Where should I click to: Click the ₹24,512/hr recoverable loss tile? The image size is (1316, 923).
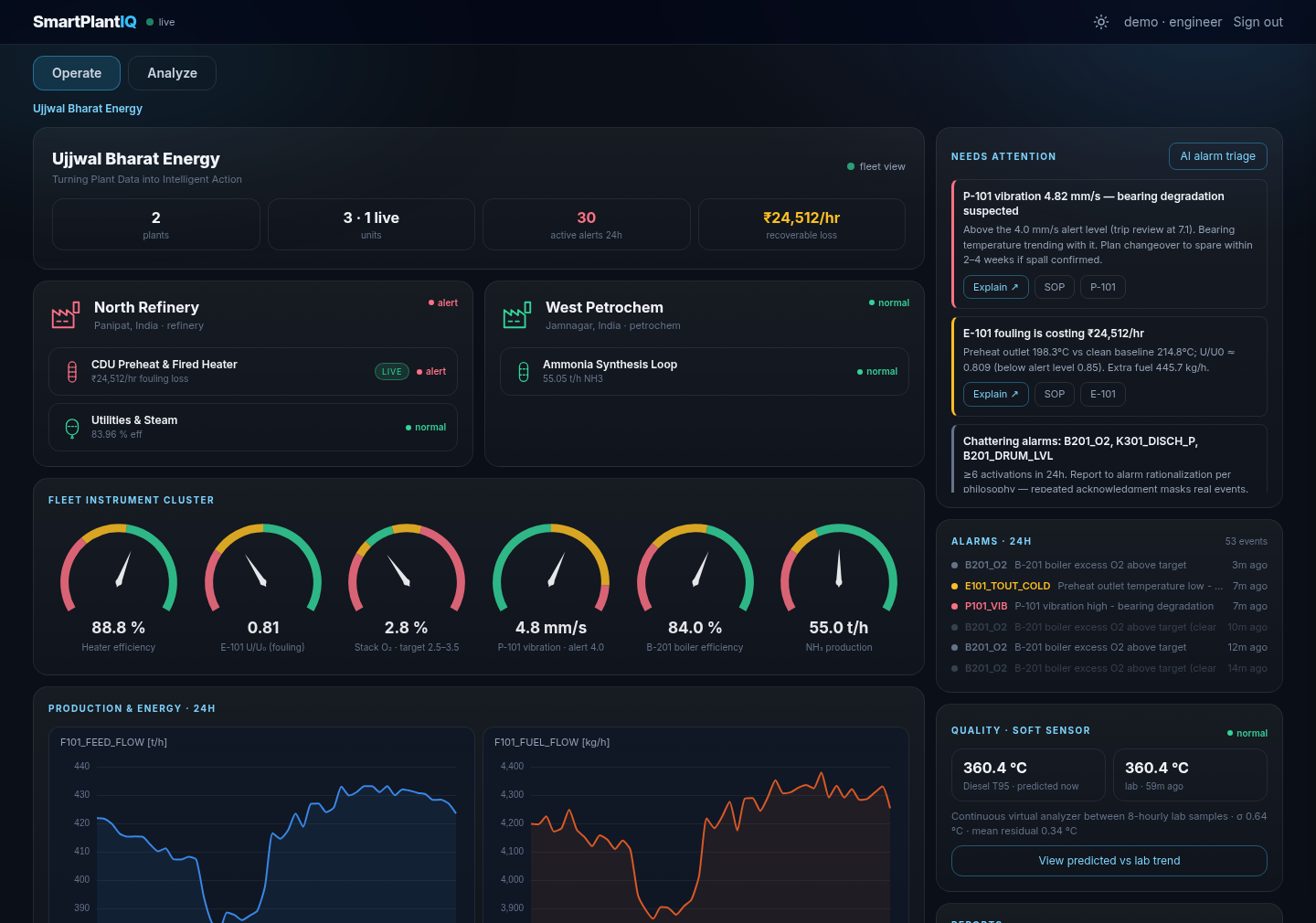tap(801, 225)
